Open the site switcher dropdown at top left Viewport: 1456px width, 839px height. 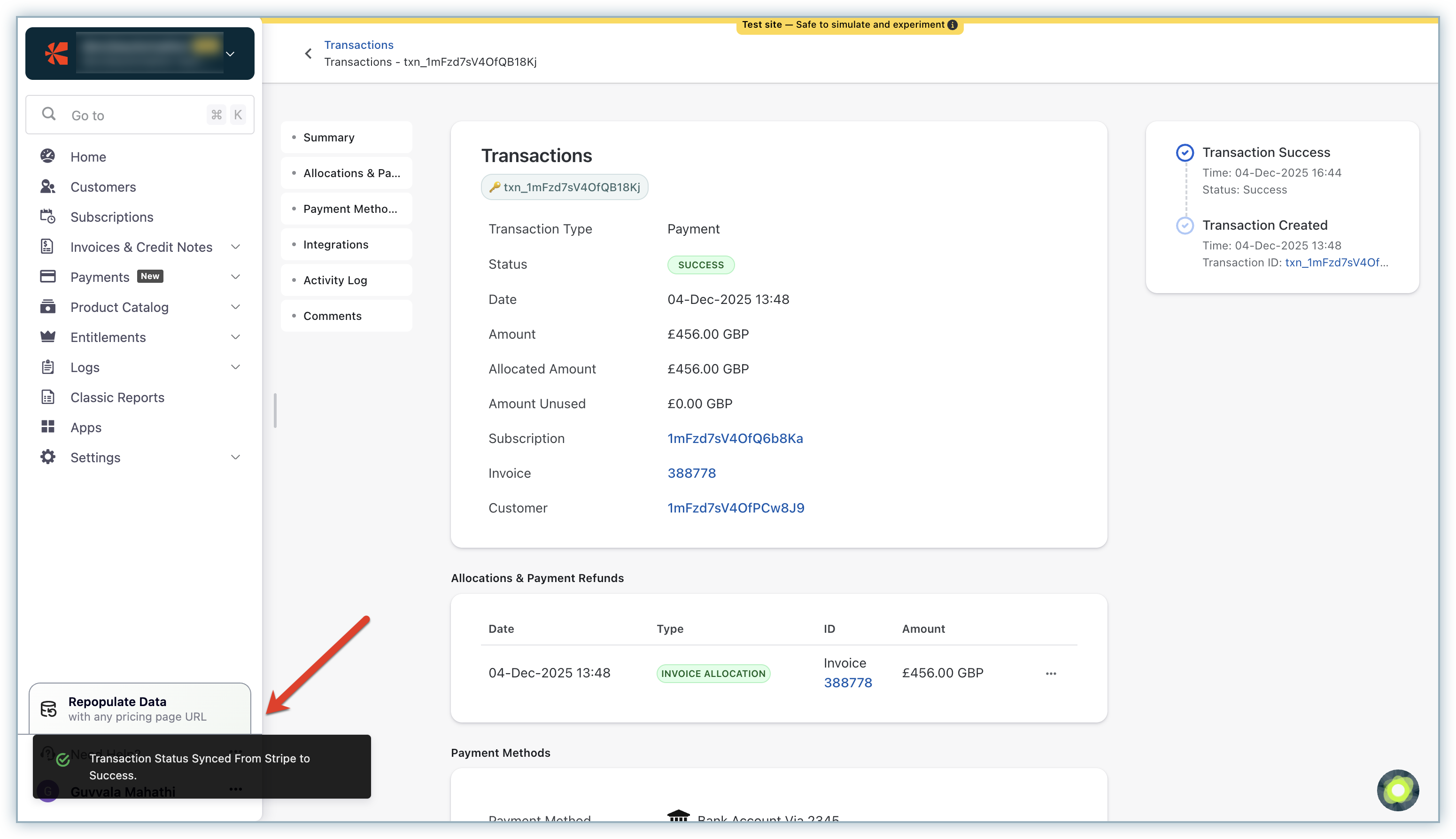tap(230, 54)
